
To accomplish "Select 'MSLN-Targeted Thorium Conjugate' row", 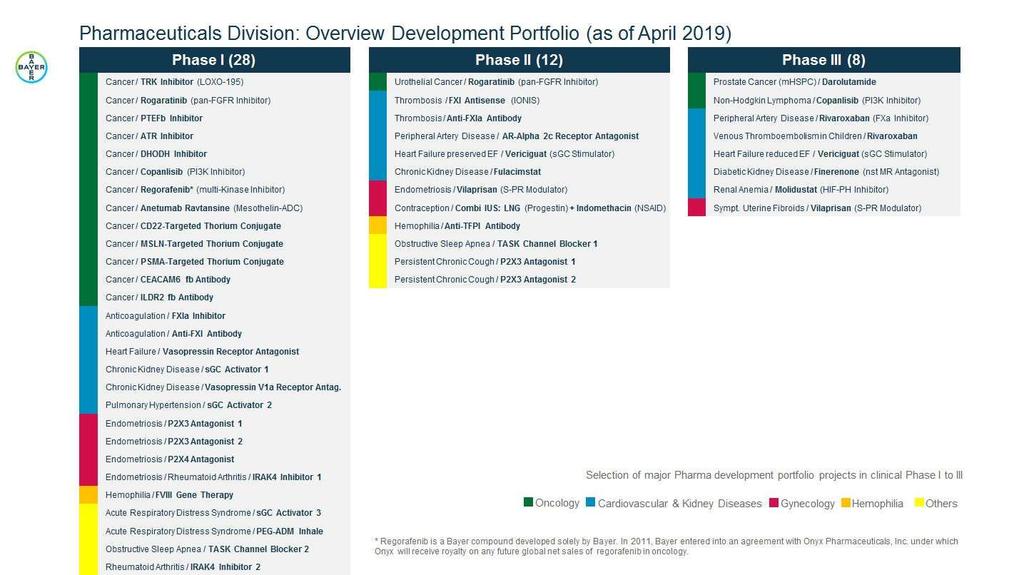I will (x=214, y=244).
